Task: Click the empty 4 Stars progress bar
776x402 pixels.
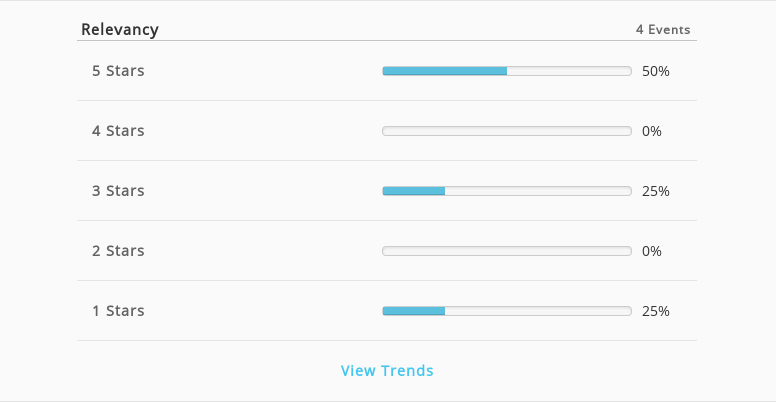Action: tap(507, 131)
